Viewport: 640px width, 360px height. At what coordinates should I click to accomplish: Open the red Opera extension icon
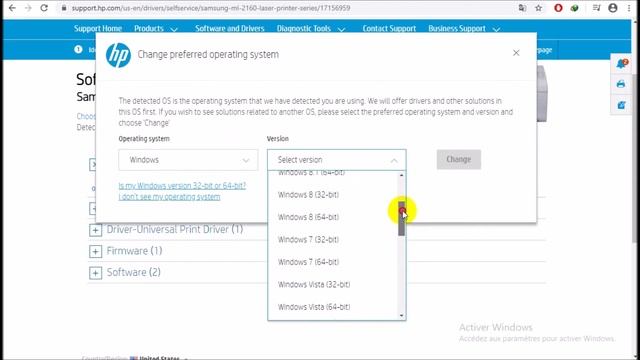click(x=558, y=8)
